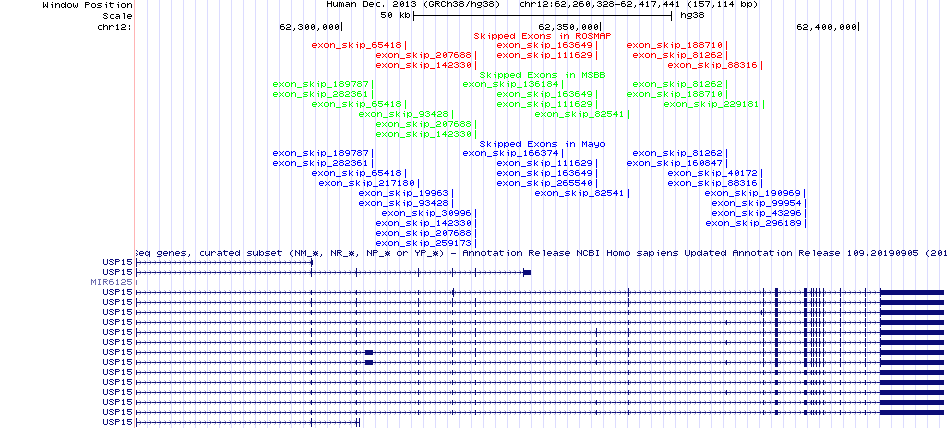Select the topmost USP15 gene label
Screen dimensions: 950x428
pos(116,262)
